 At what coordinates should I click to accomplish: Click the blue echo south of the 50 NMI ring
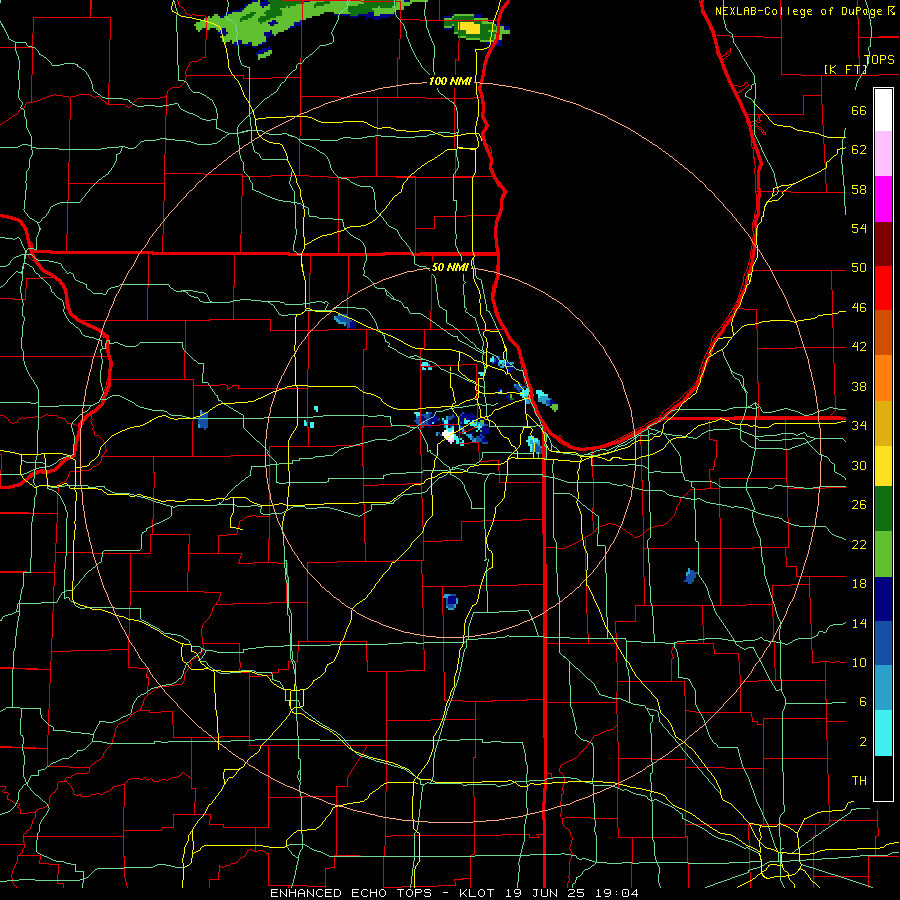451,601
